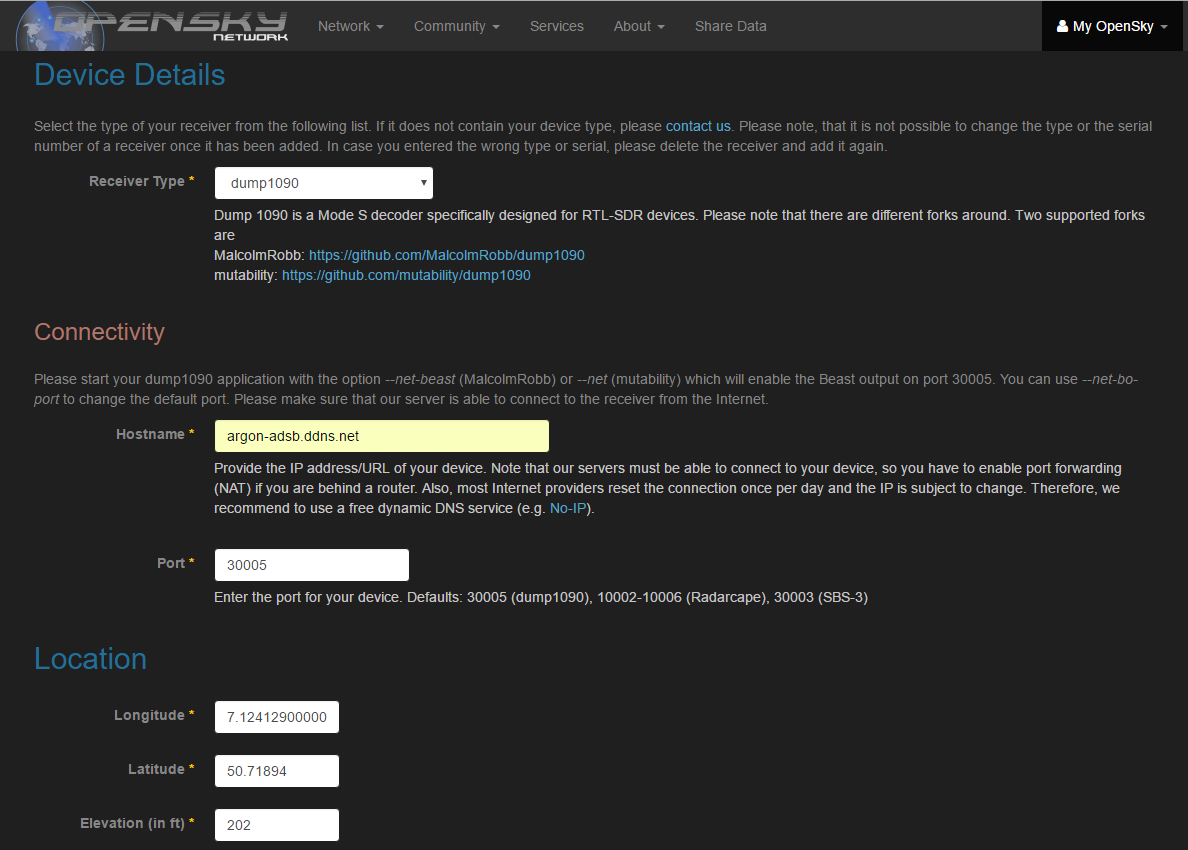Open the MalcolmRobb dump1090 GitHub link
1188x850 pixels.
pyautogui.click(x=446, y=255)
